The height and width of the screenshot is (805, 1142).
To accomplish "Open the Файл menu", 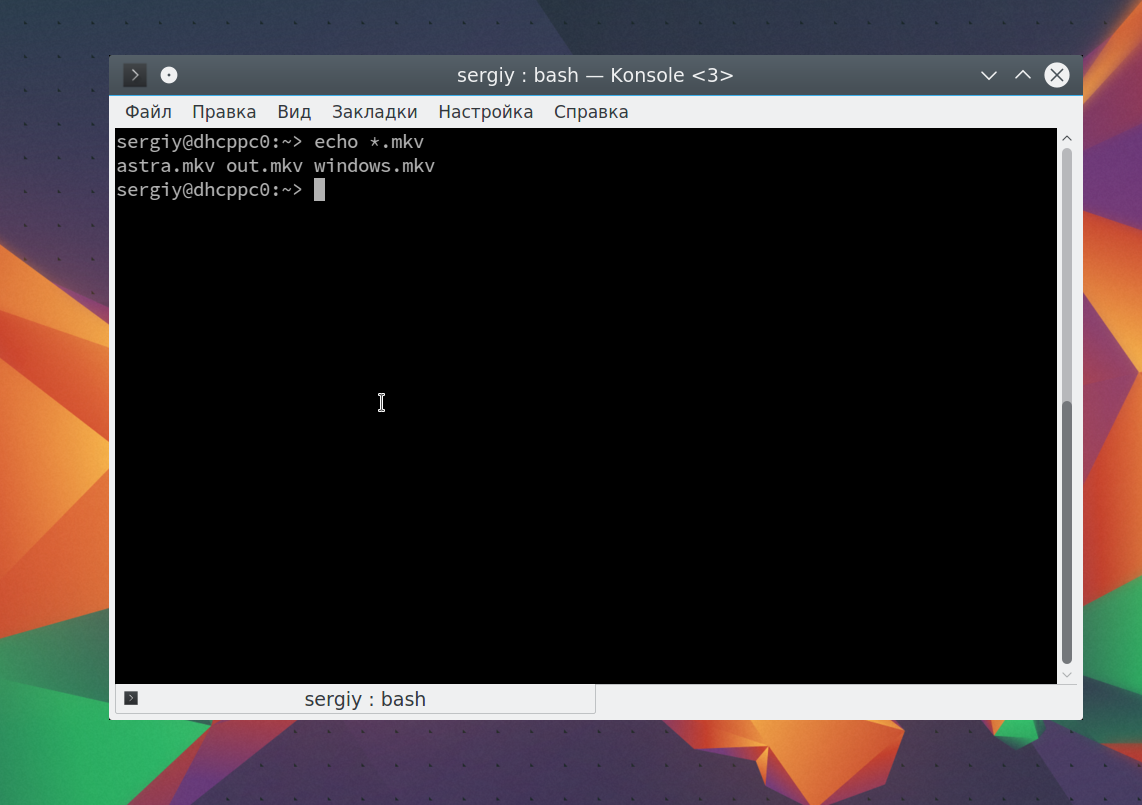I will (x=149, y=112).
